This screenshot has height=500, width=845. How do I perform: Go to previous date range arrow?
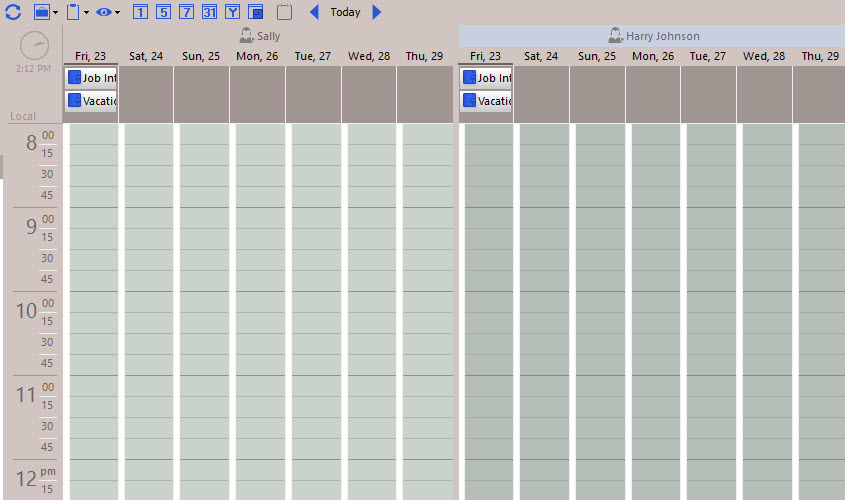(x=314, y=12)
